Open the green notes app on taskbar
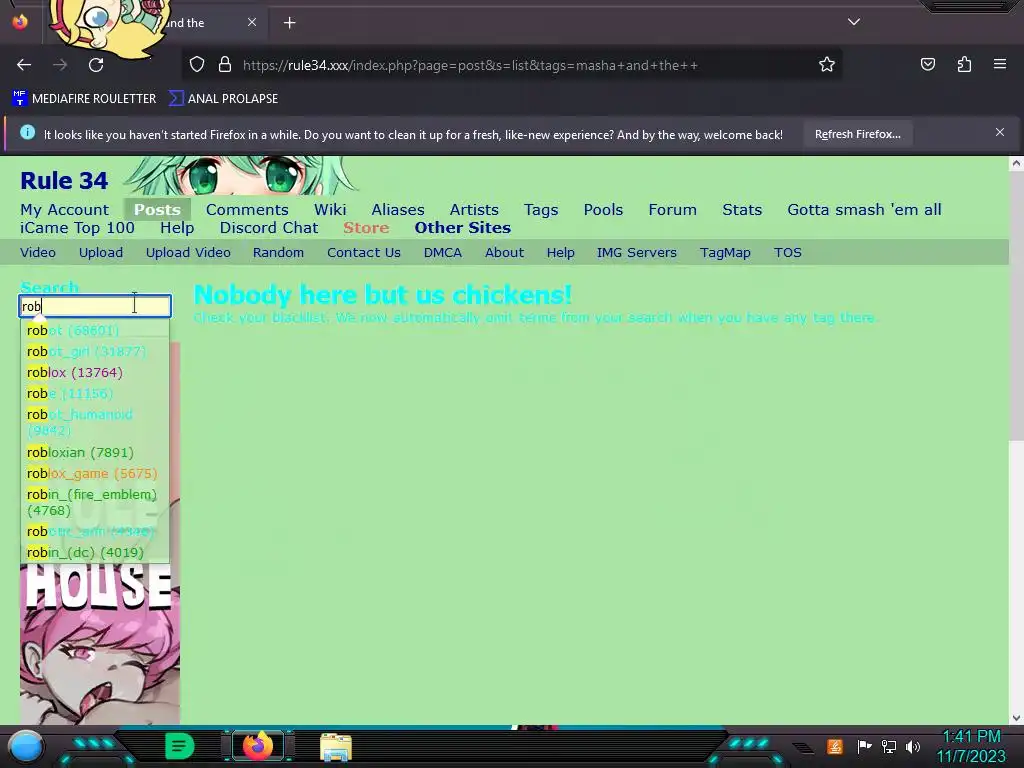This screenshot has width=1024, height=768. pos(179,746)
